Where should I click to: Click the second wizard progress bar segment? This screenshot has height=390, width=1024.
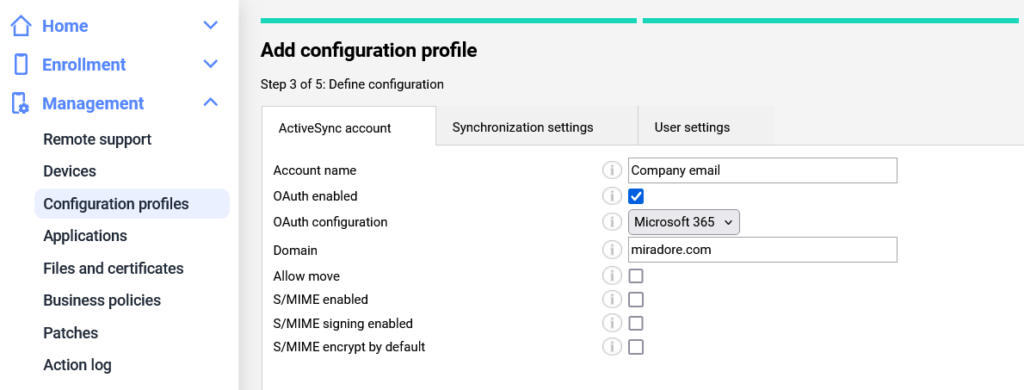tap(831, 21)
